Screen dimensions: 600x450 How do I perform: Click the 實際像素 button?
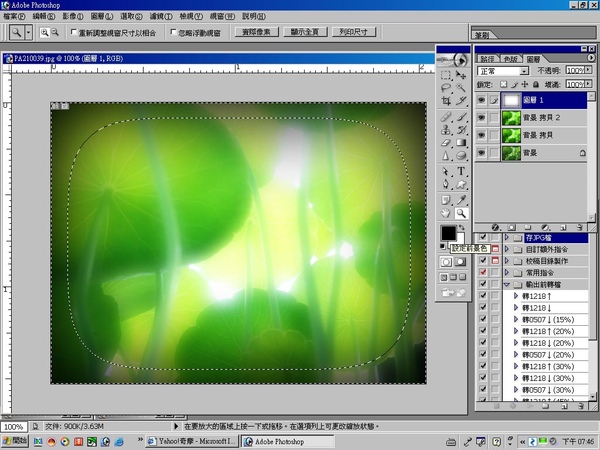point(259,33)
